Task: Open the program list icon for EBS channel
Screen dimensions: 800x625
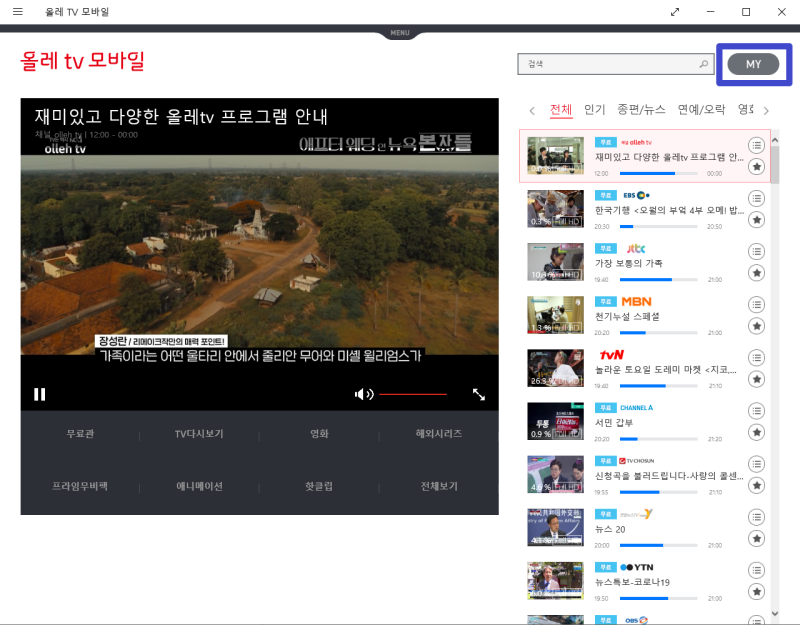Action: (757, 198)
